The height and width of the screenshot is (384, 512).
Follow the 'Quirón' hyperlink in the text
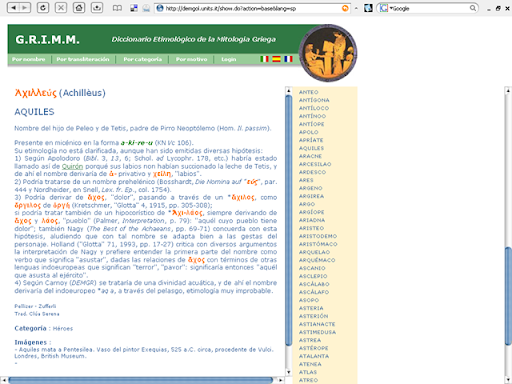(x=72, y=166)
